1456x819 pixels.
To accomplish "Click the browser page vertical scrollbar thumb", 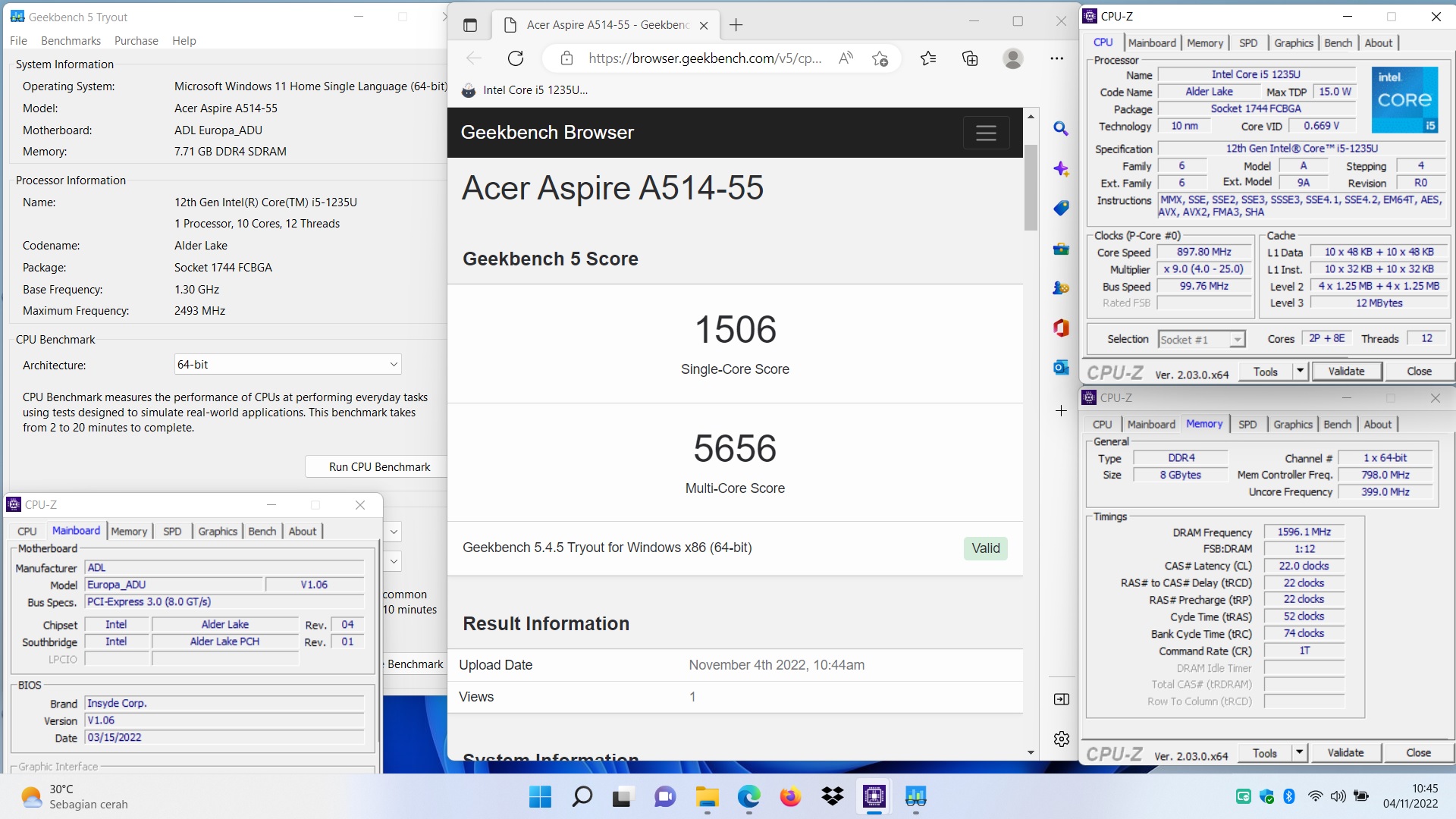I will pyautogui.click(x=1031, y=187).
